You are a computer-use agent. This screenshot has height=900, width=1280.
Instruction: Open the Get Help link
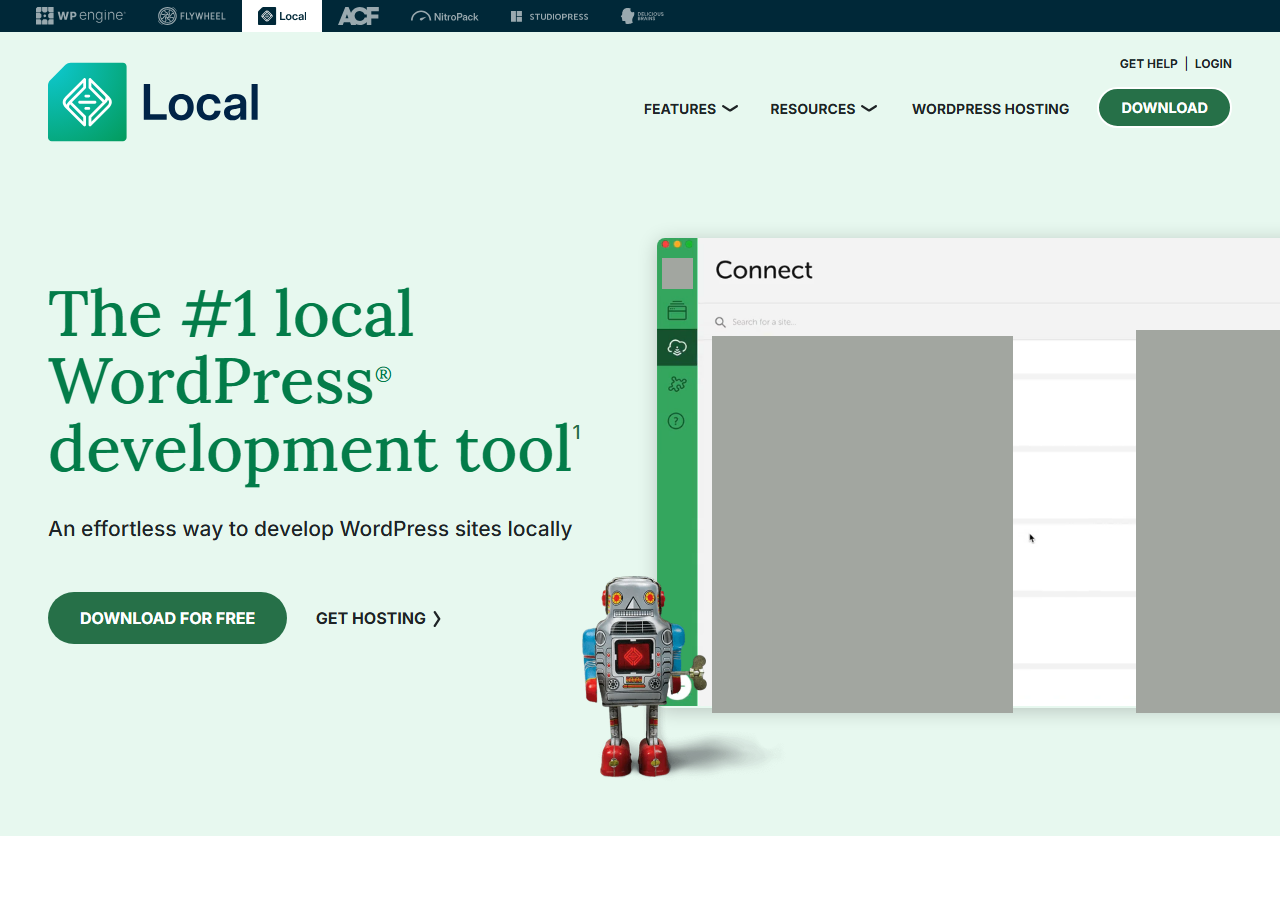coord(1149,64)
